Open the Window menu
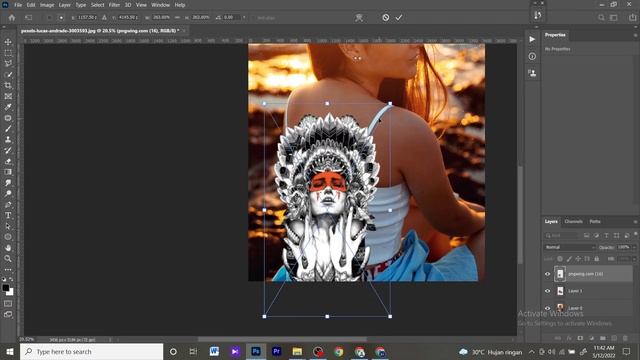The image size is (640, 360). pos(160,5)
